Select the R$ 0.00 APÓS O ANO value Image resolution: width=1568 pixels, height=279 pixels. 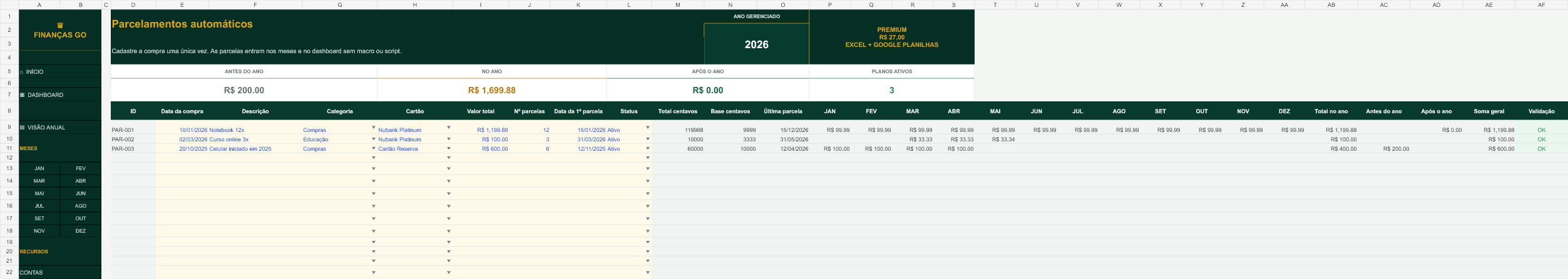tap(708, 90)
